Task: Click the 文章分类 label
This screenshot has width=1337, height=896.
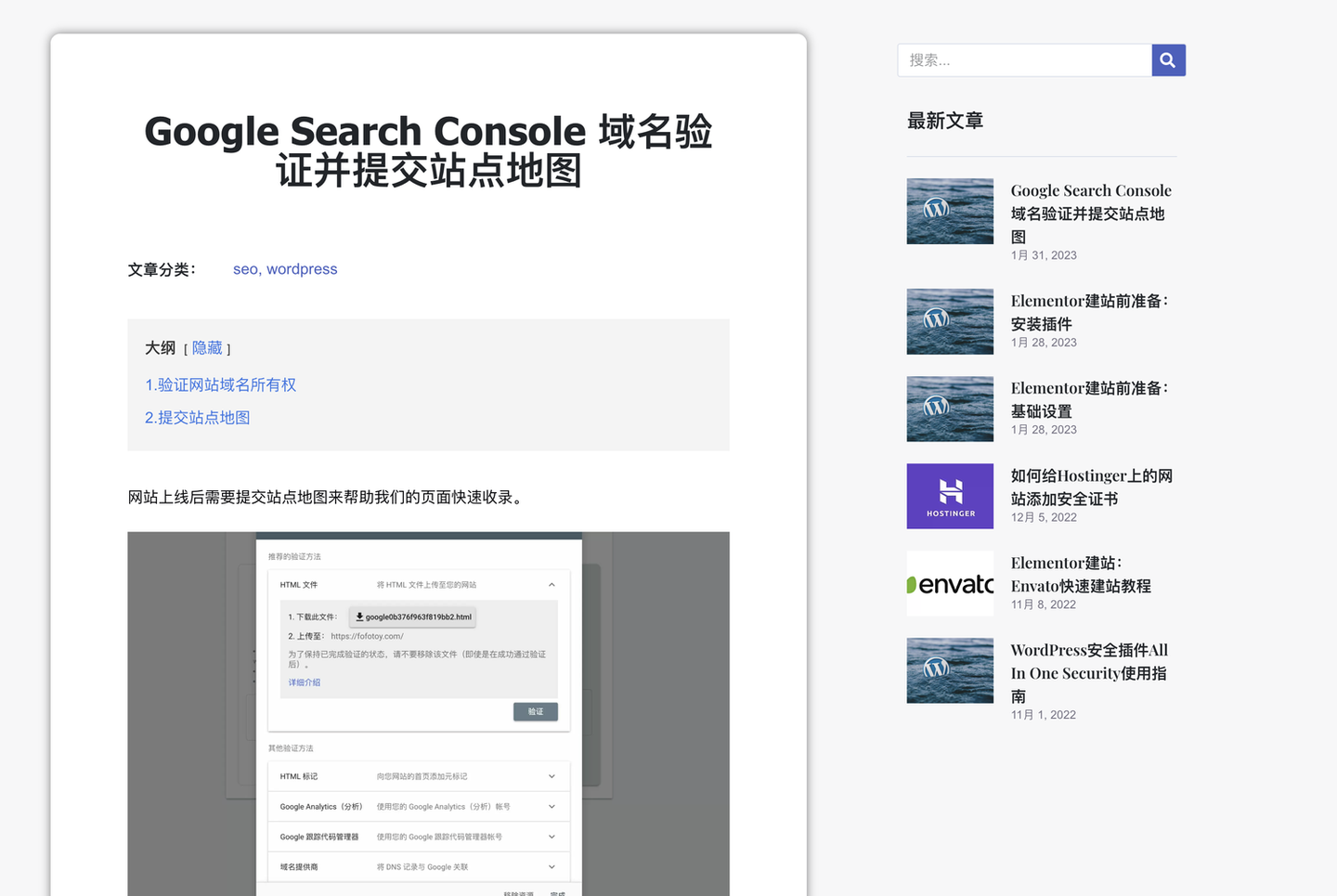Action: tap(162, 270)
